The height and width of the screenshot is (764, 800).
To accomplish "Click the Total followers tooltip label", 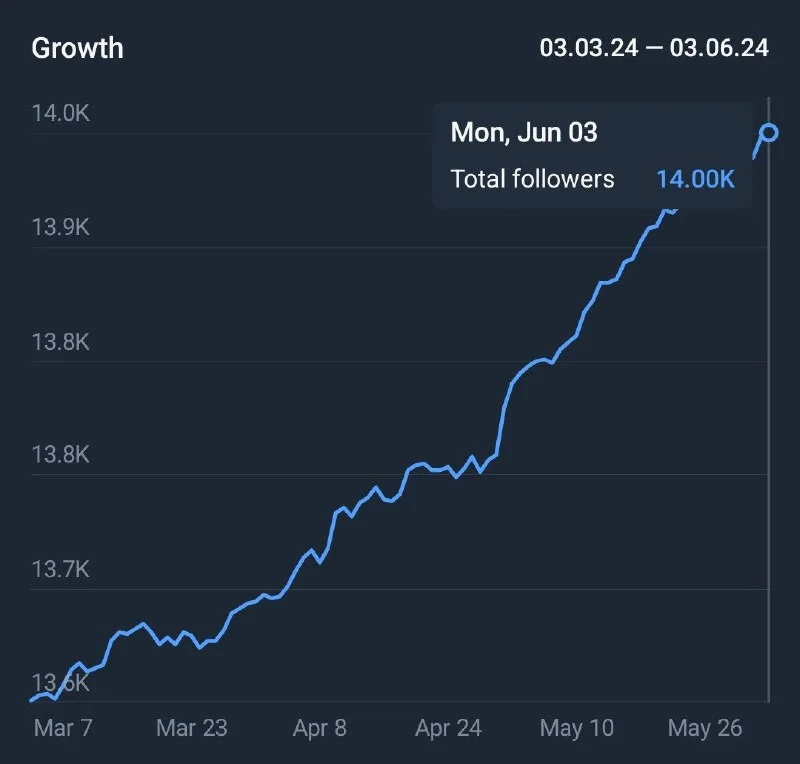I will click(532, 179).
